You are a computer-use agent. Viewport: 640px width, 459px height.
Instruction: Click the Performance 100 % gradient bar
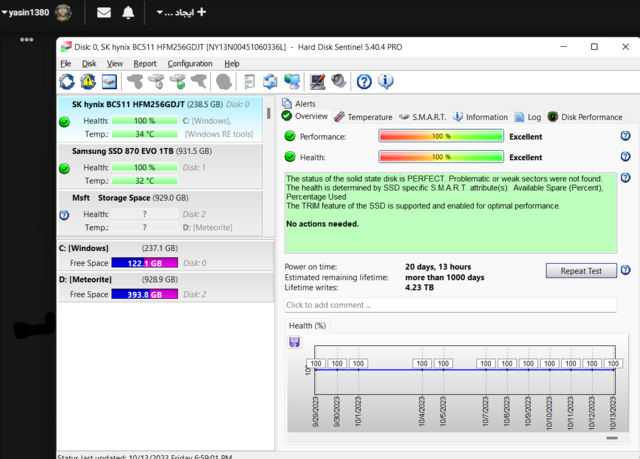[441, 136]
